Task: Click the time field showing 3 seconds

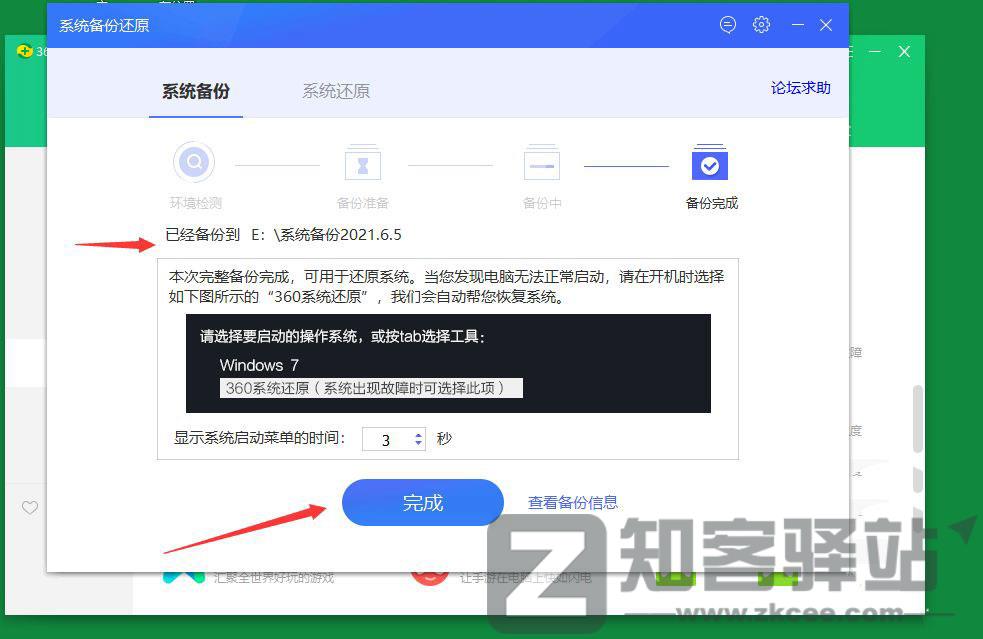Action: click(388, 438)
